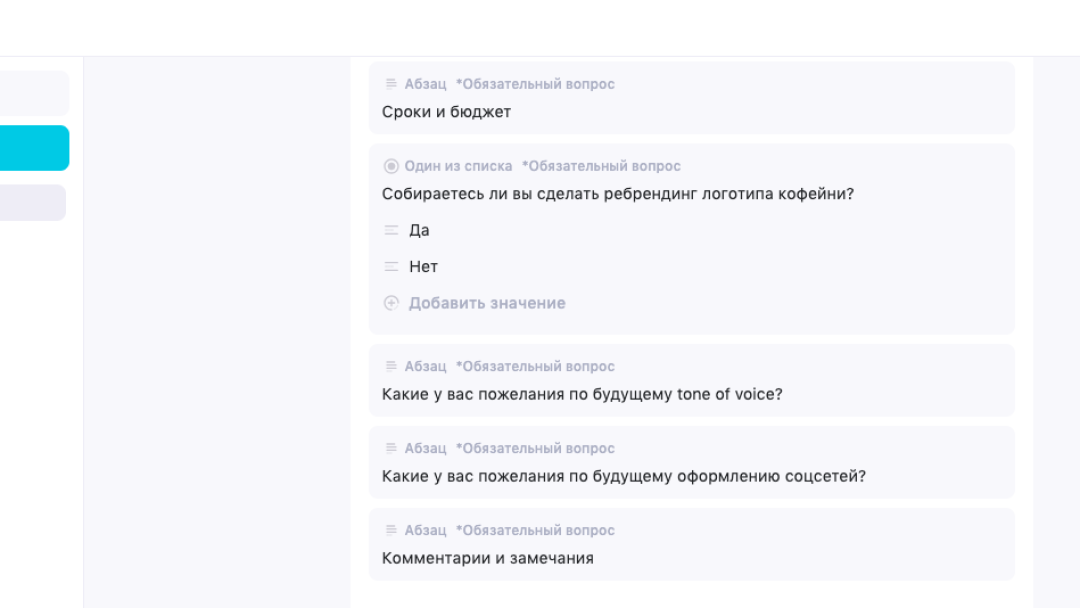Click drag handle next to option "Да"
1080x608 pixels.
tap(391, 230)
